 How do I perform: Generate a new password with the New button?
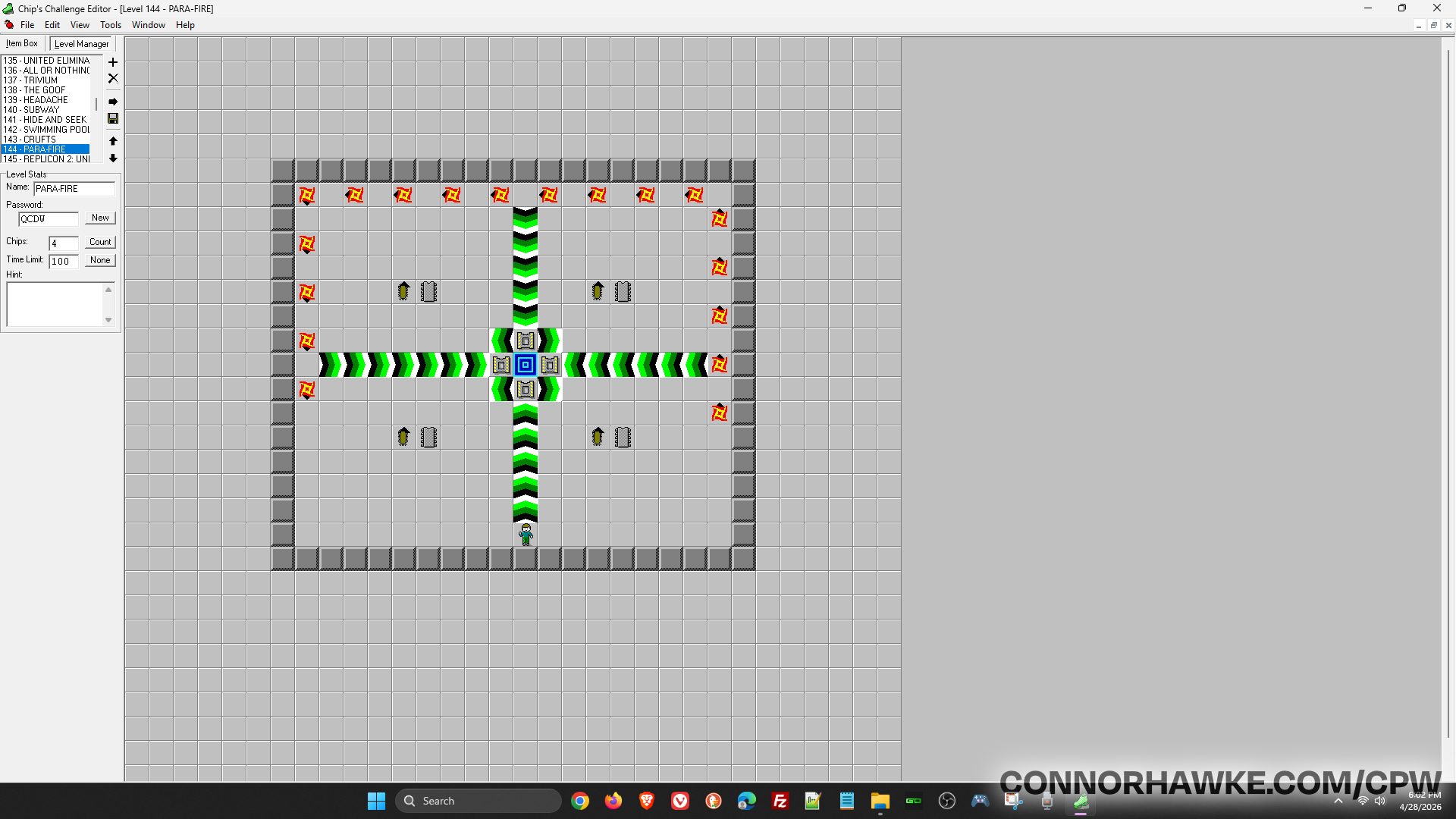100,218
